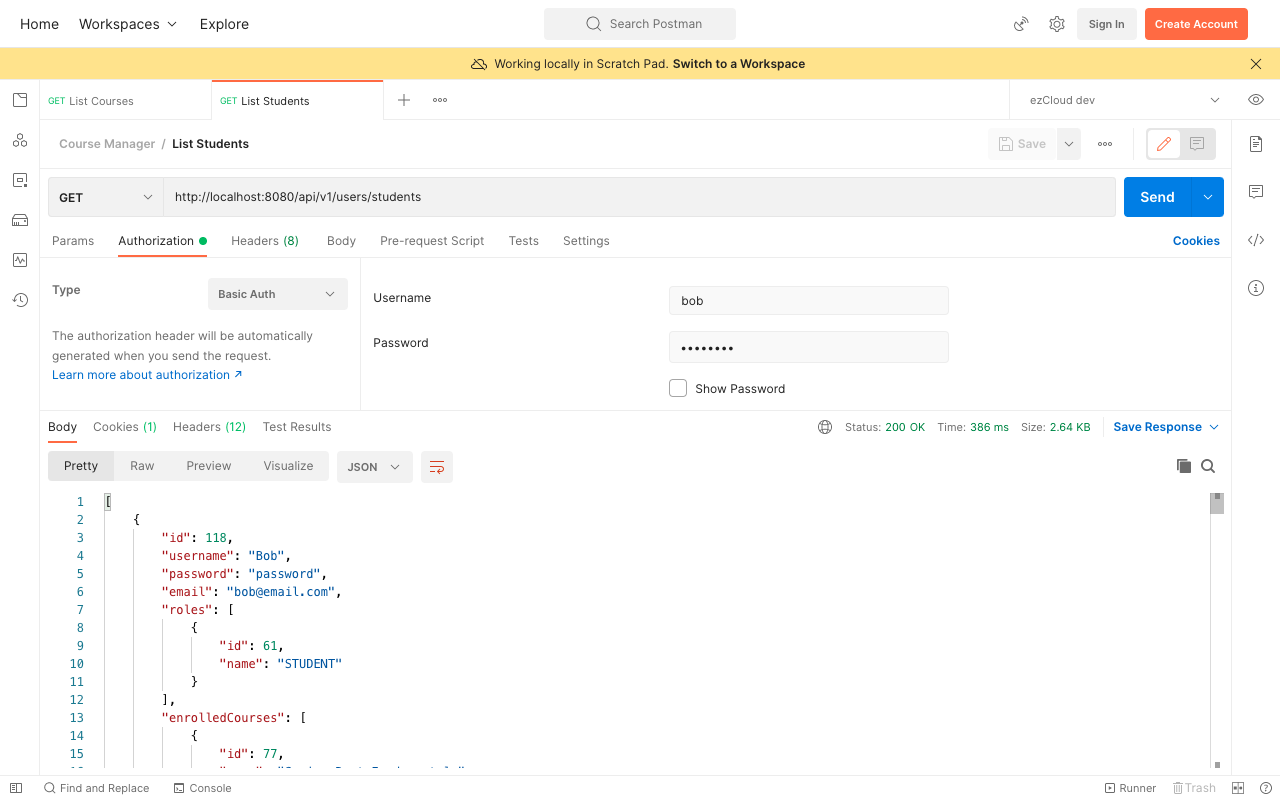Switch to edit mode pencil icon
1280x800 pixels.
pyautogui.click(x=1164, y=144)
